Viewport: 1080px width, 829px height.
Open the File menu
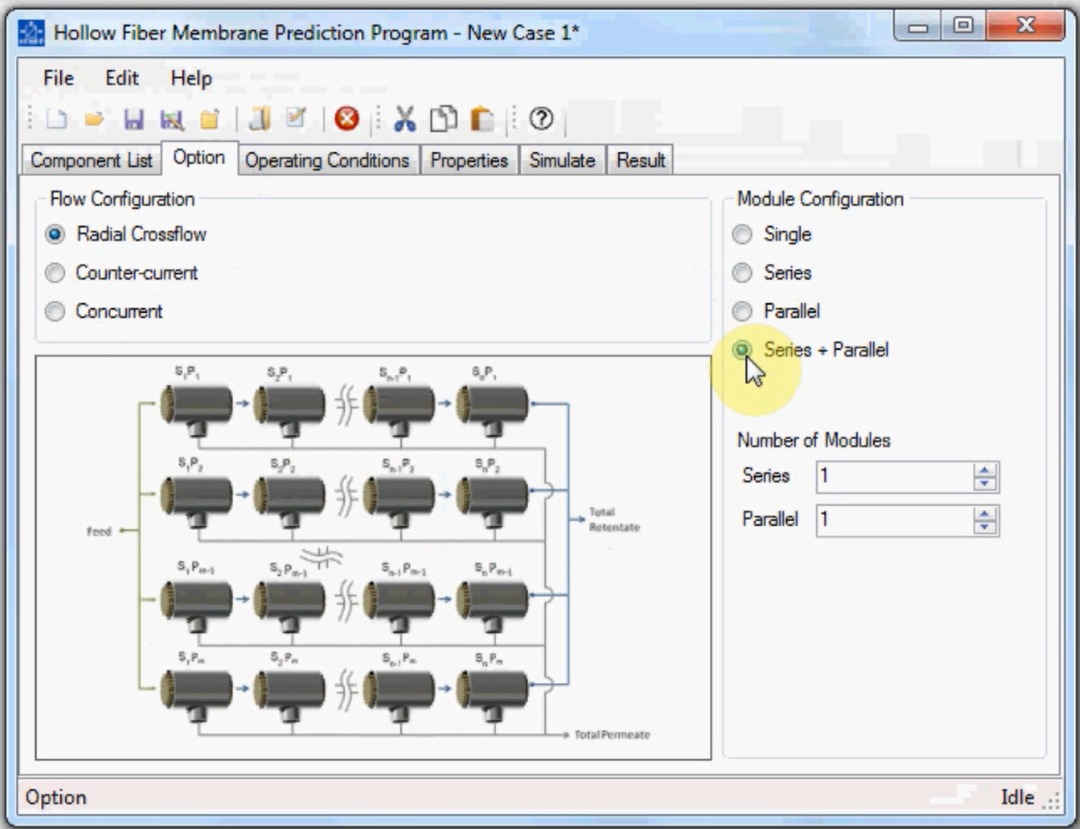point(58,78)
